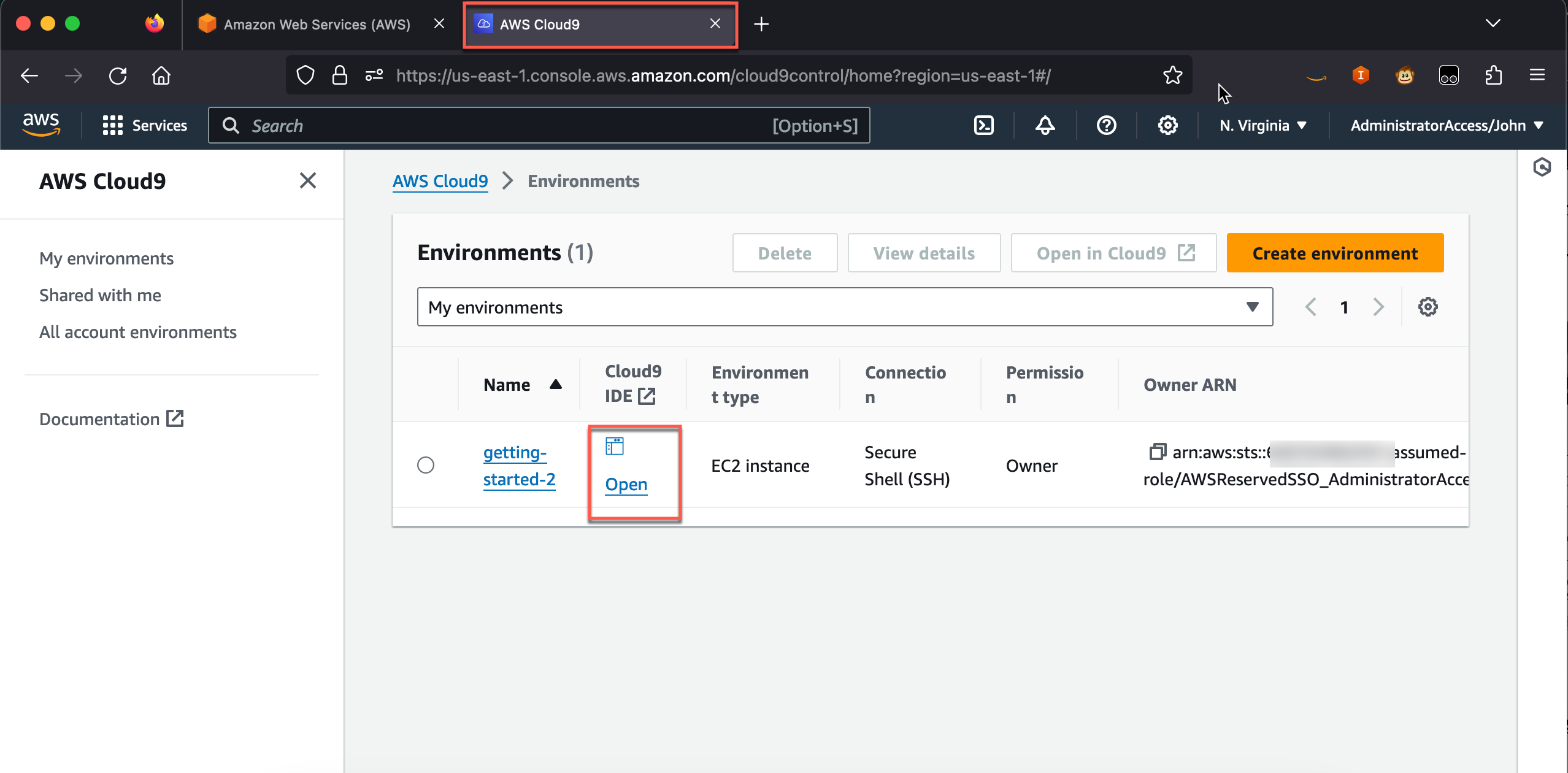Click the Owner ARN column header

[1190, 385]
